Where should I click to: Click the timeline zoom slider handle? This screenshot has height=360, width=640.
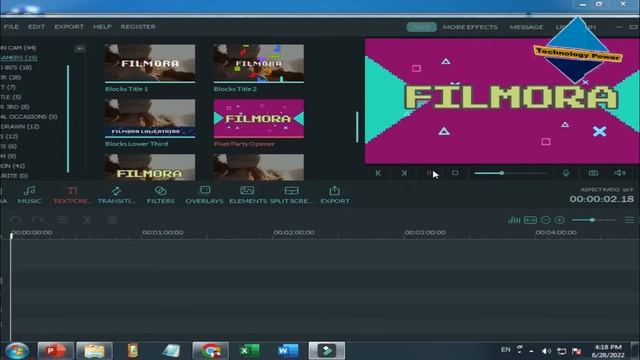tap(592, 220)
